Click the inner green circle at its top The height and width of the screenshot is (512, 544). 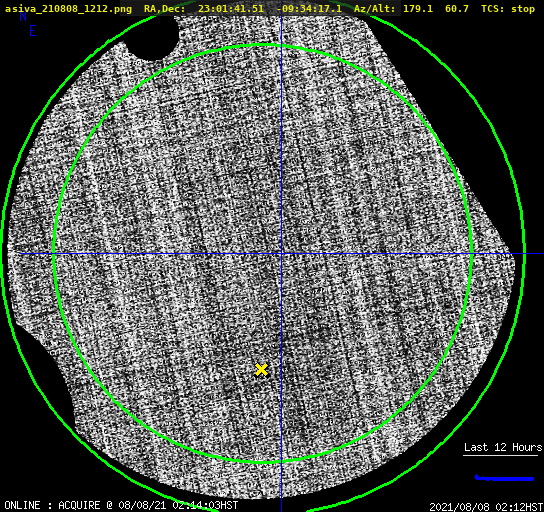coord(263,45)
